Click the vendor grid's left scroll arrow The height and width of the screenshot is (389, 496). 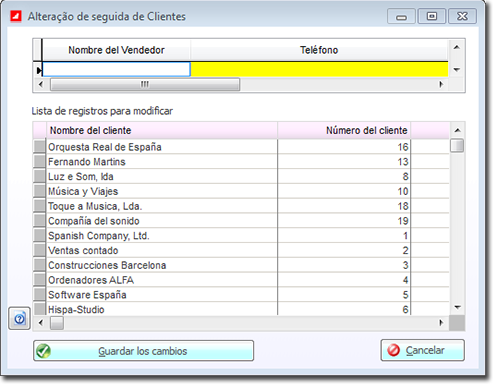pos(41,84)
